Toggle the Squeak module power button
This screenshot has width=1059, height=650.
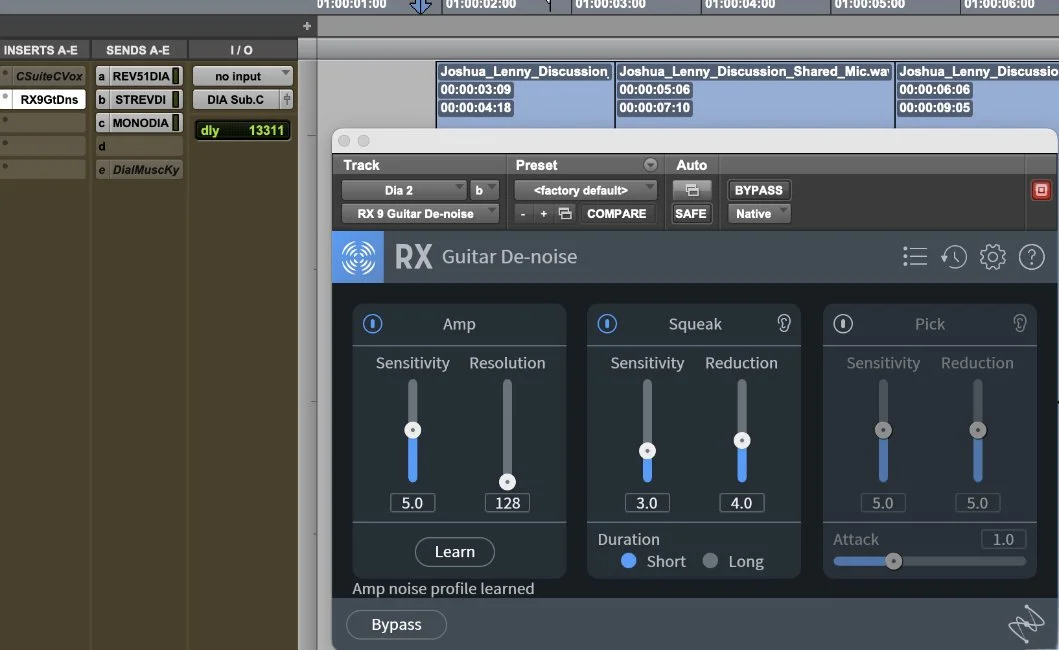(x=607, y=324)
